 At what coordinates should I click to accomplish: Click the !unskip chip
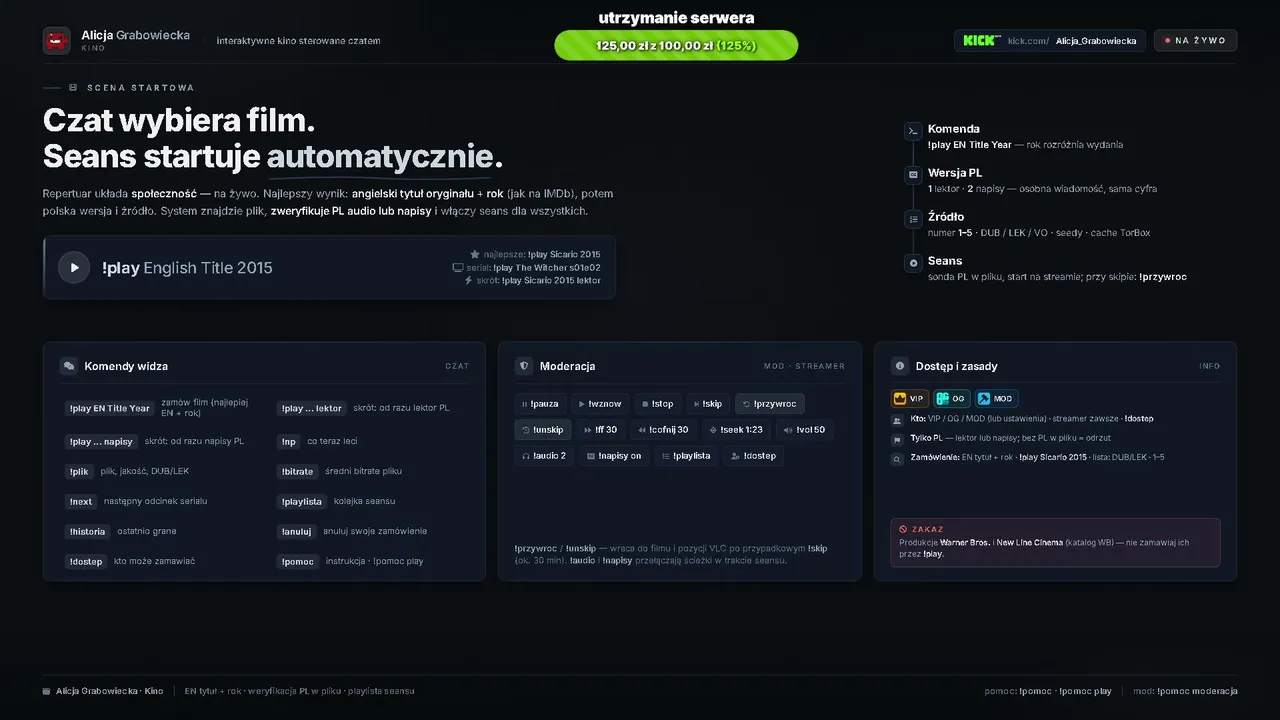tap(543, 430)
